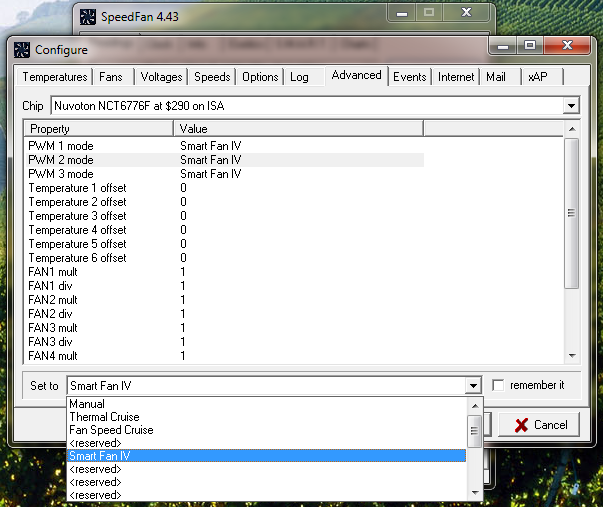Select the Temperature 5 offset row
603x507 pixels.
coord(225,244)
